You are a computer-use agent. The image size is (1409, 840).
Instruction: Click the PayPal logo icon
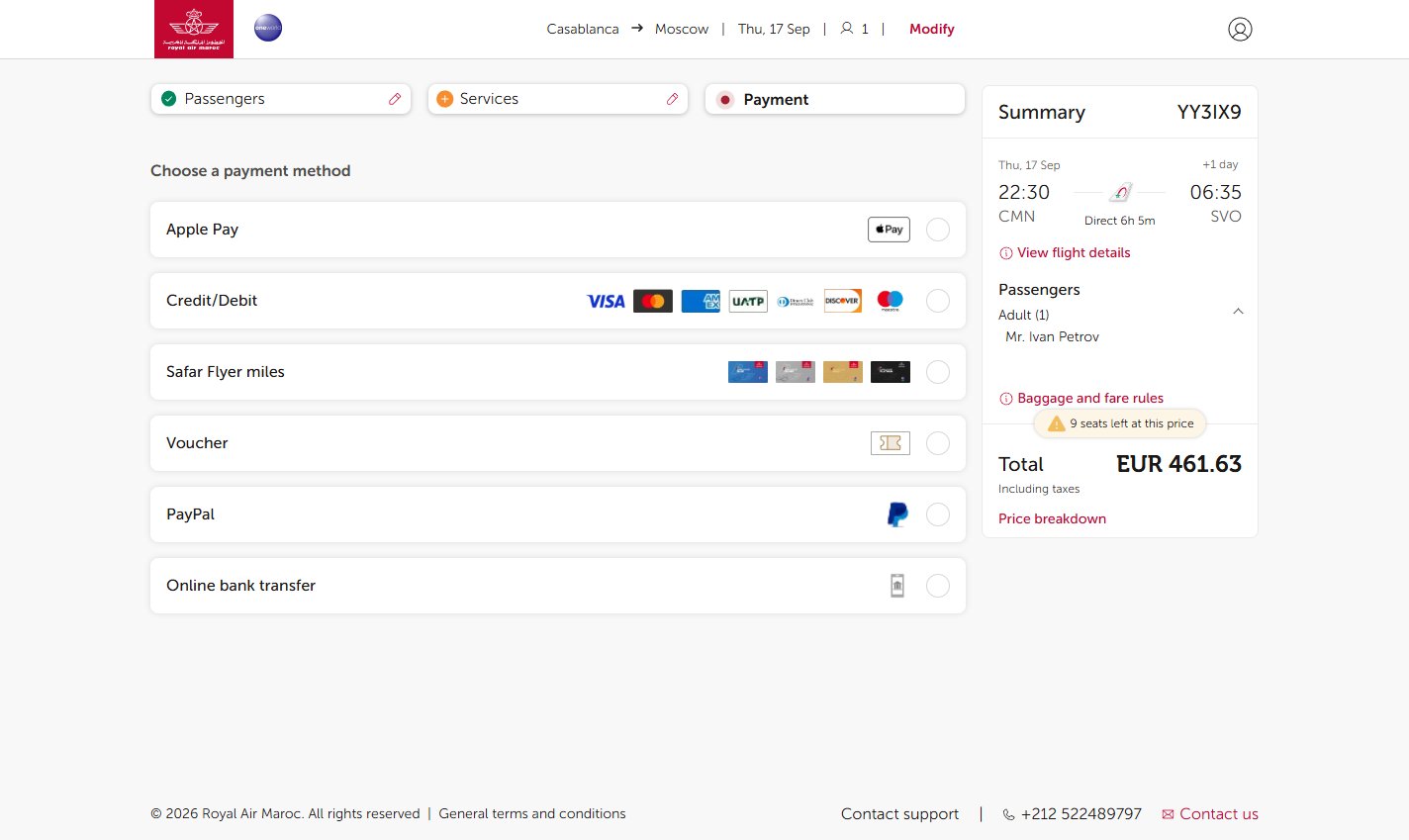(x=897, y=514)
